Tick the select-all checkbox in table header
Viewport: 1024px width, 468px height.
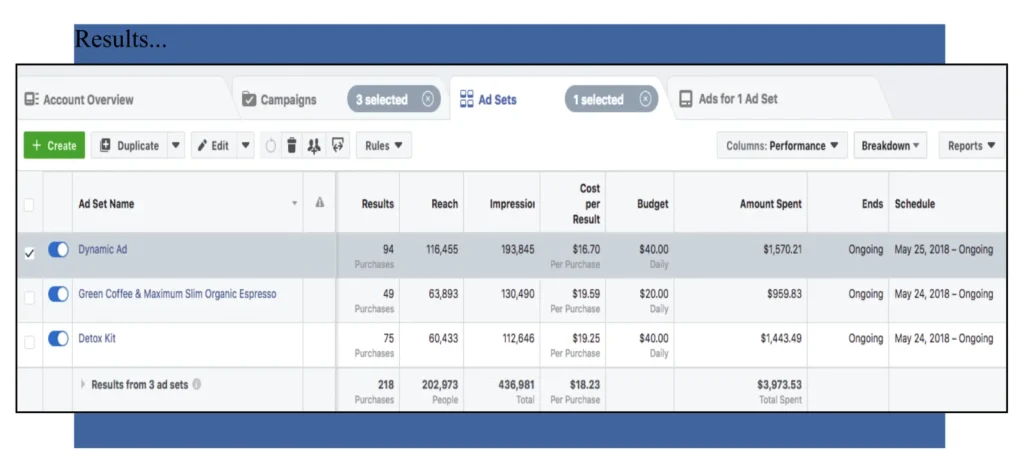[29, 204]
